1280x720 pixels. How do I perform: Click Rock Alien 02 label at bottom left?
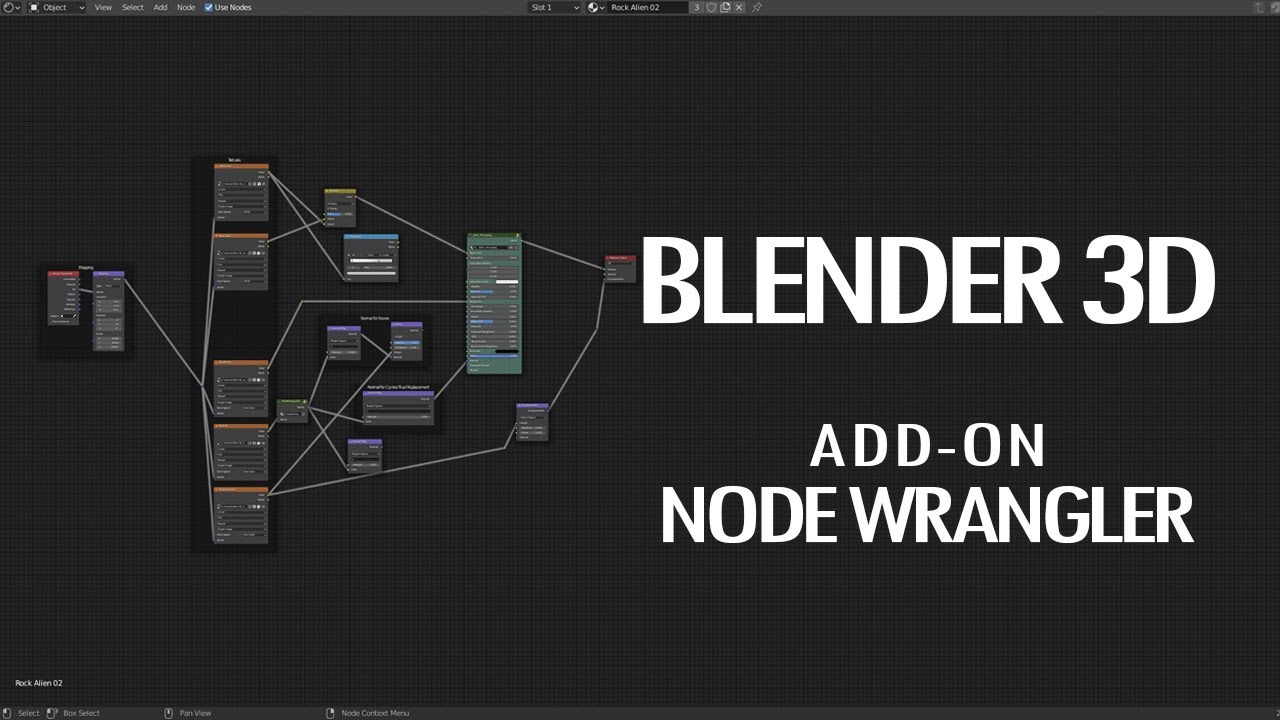click(x=39, y=683)
